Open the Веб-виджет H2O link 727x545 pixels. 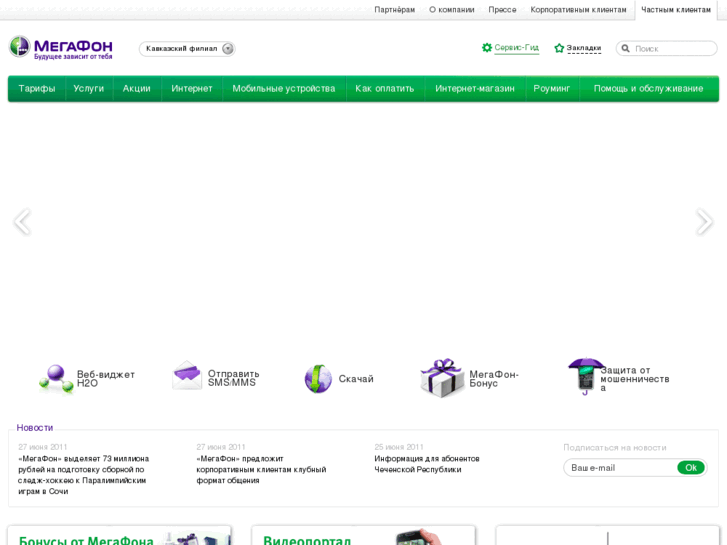point(106,378)
